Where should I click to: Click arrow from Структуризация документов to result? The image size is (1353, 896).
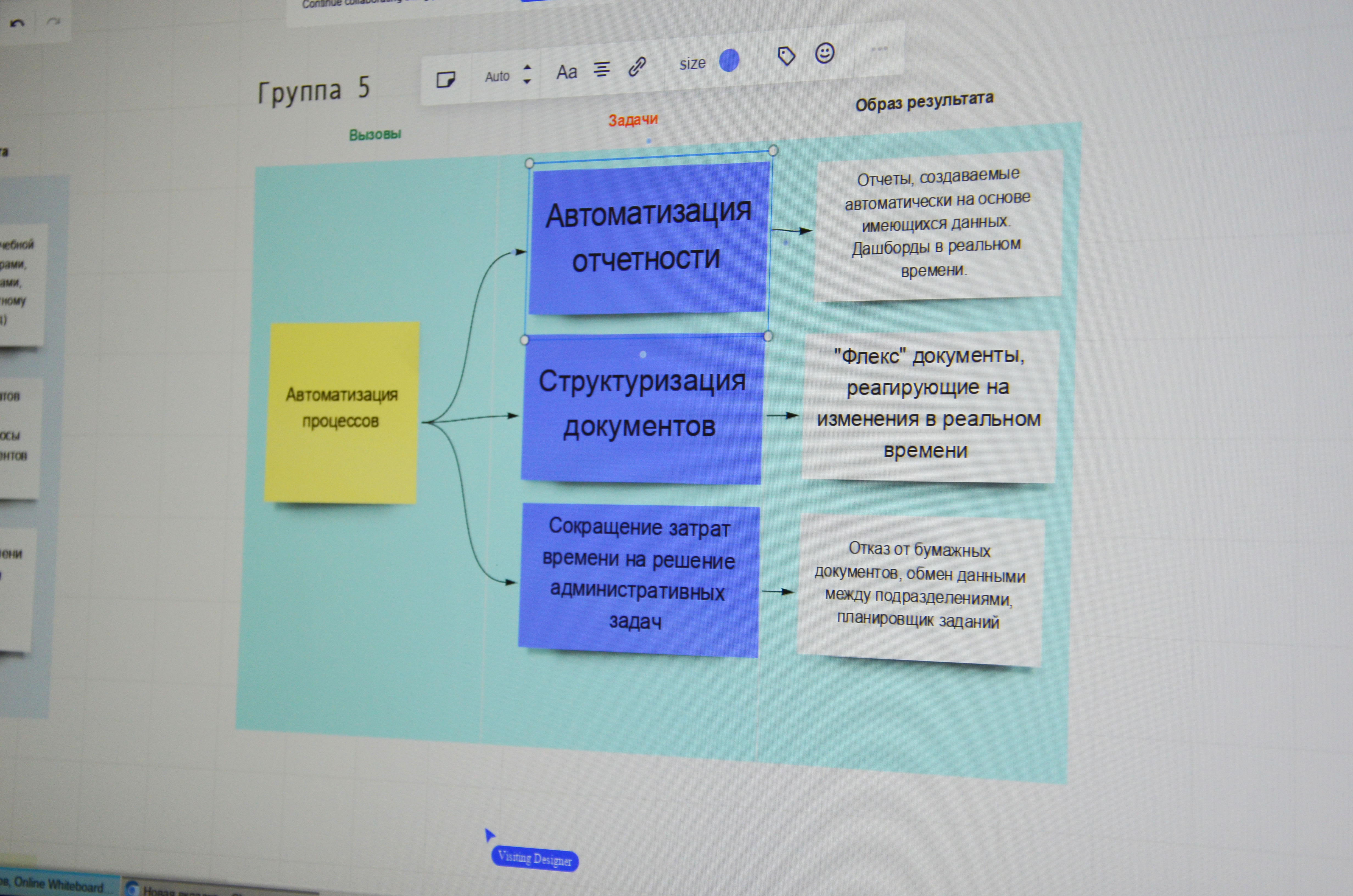(782, 415)
